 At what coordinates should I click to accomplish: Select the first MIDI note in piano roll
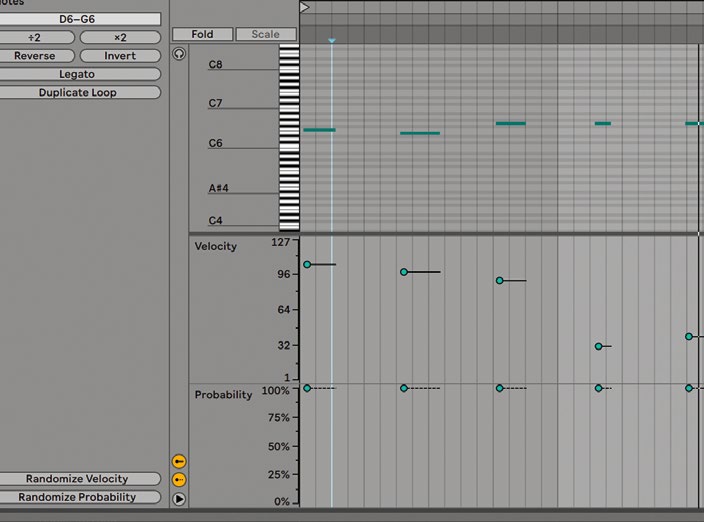pyautogui.click(x=319, y=130)
